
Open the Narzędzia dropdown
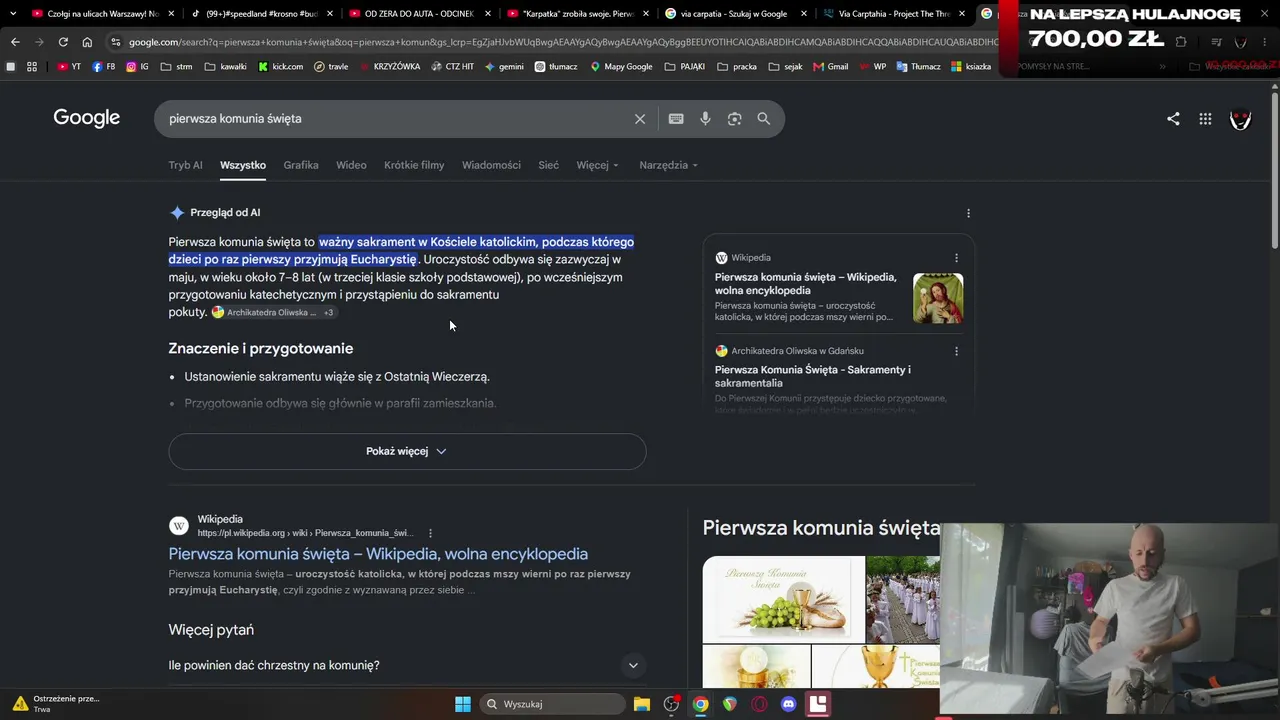(668, 165)
